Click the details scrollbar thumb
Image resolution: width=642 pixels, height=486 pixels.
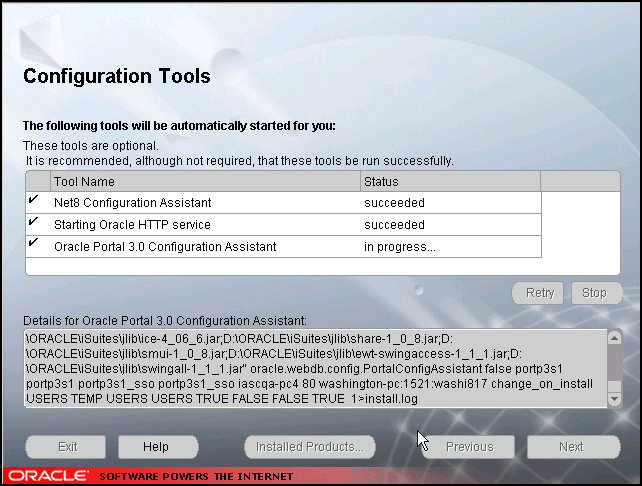click(x=614, y=386)
